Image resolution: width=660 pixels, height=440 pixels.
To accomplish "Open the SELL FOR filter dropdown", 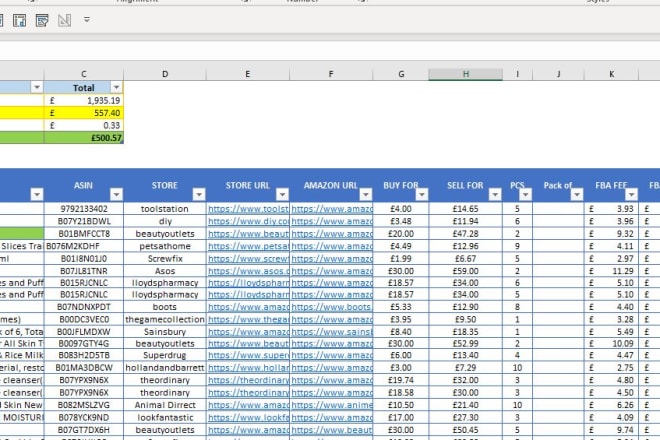I will (x=495, y=194).
